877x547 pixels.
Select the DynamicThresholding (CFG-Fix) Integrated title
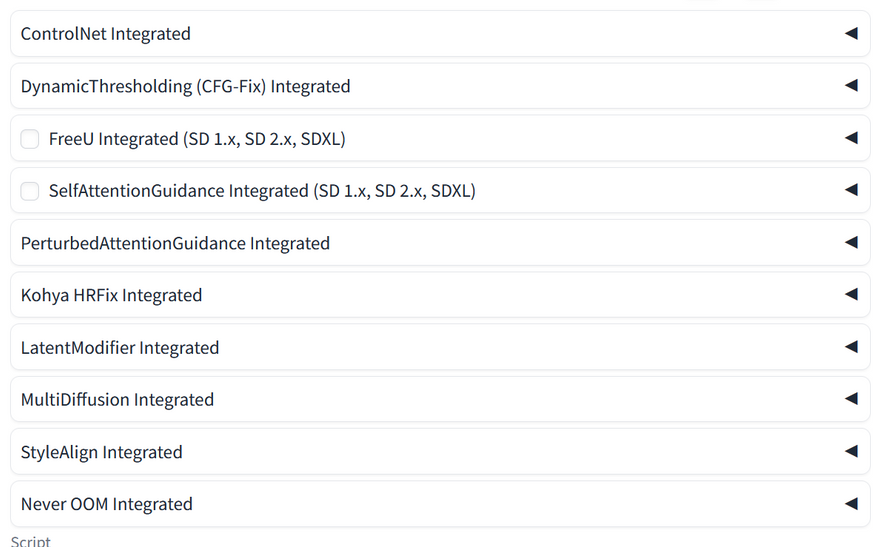point(185,87)
